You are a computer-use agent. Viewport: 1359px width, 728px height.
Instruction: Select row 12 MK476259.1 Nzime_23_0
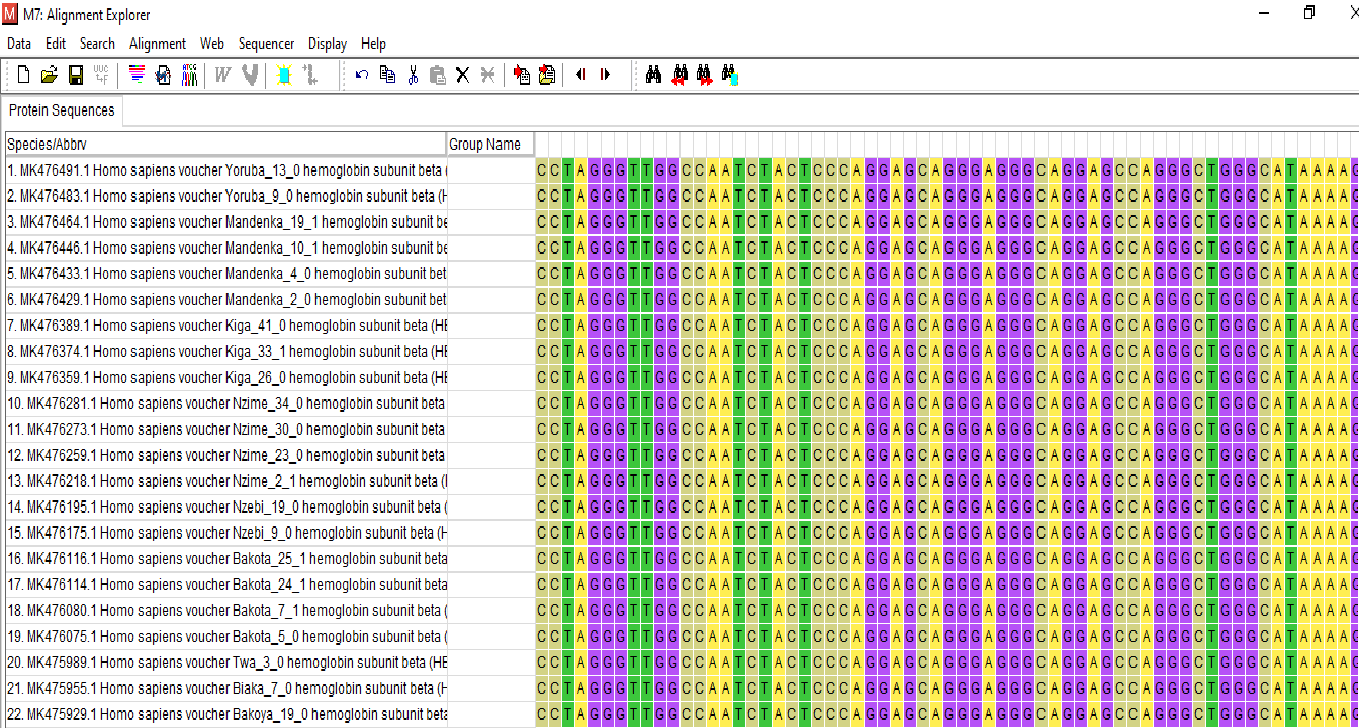[x=226, y=455]
